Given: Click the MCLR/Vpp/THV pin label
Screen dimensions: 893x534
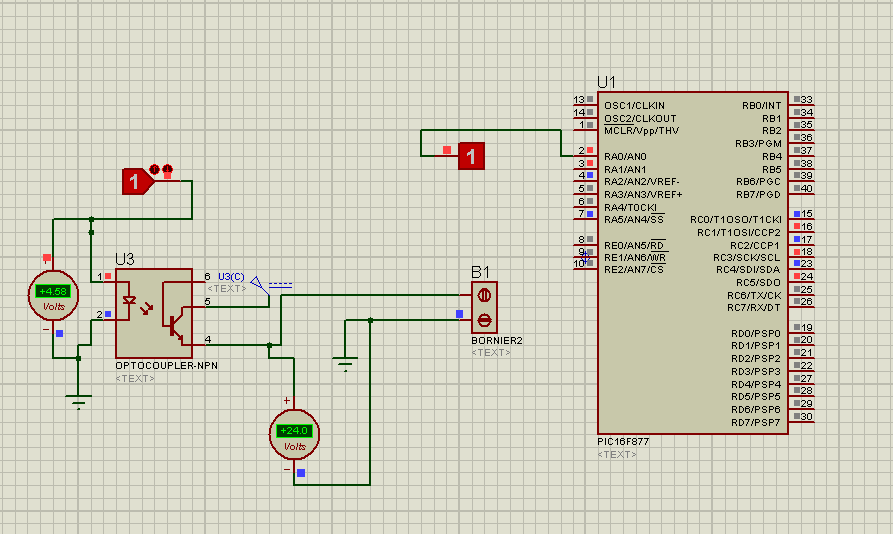Looking at the screenshot, I should pyautogui.click(x=641, y=131).
